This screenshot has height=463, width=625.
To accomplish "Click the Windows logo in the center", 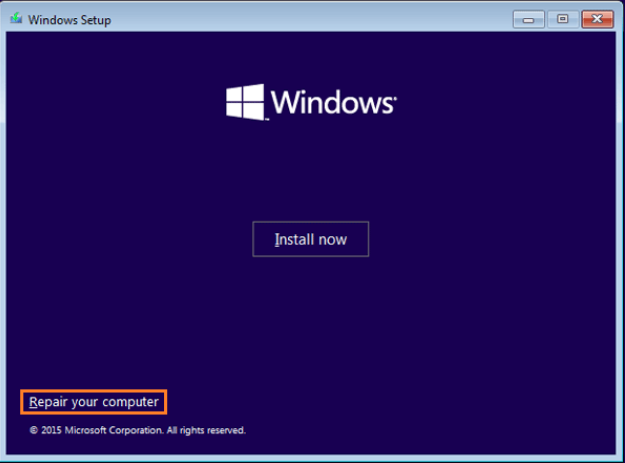I will [311, 102].
